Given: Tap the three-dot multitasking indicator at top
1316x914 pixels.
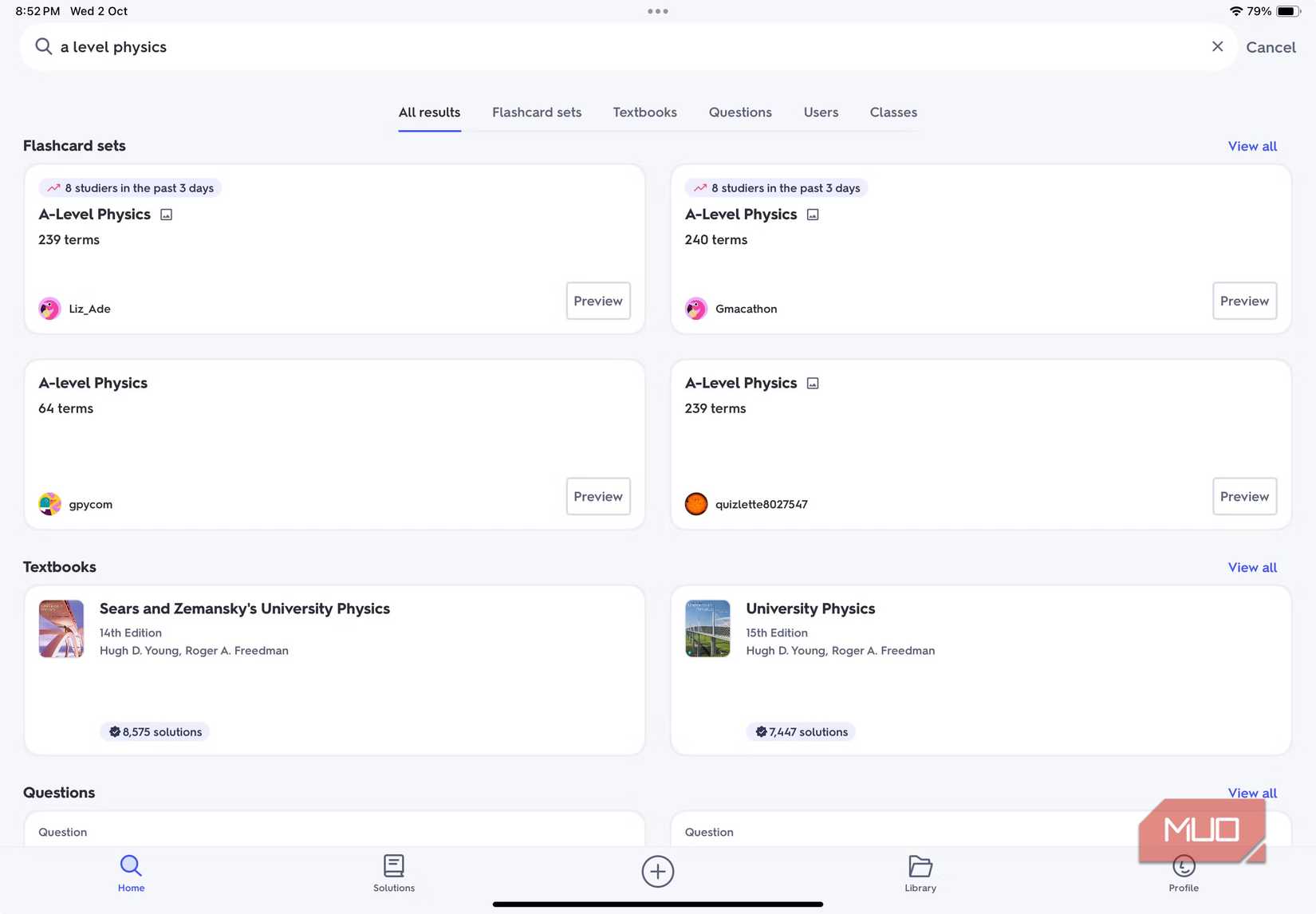Looking at the screenshot, I should tap(658, 11).
